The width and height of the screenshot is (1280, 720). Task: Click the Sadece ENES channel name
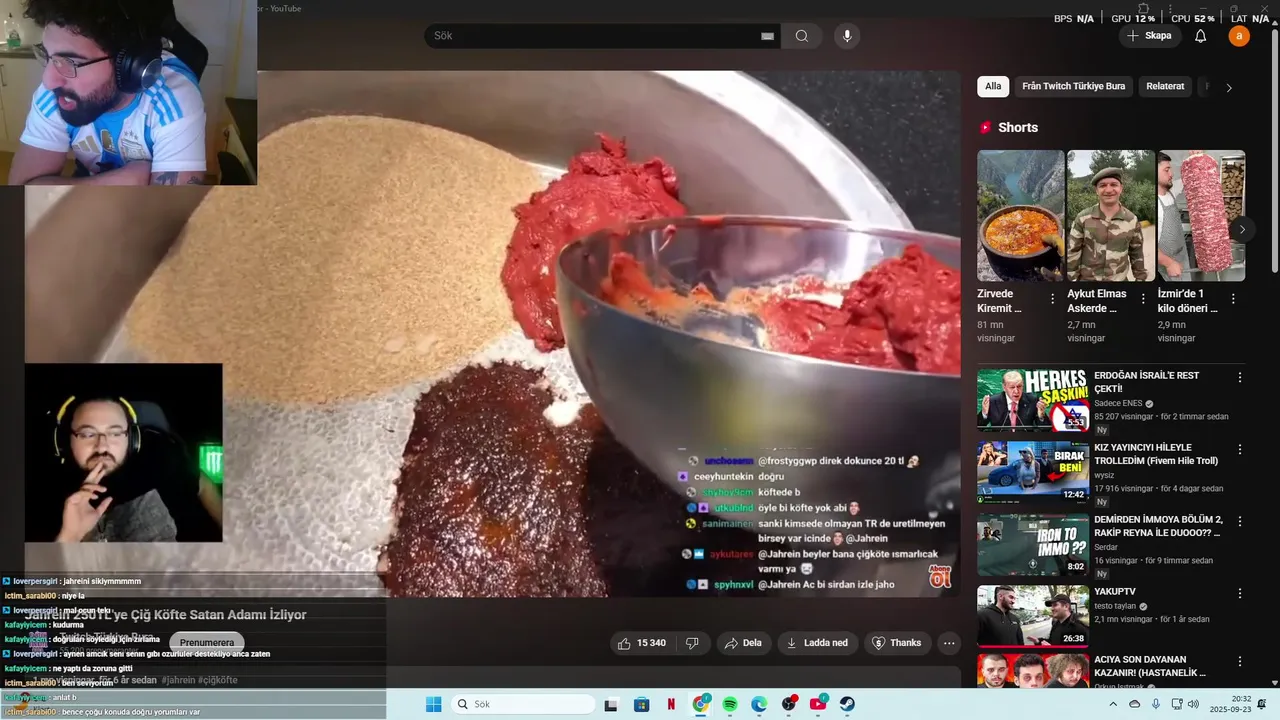click(x=1118, y=403)
